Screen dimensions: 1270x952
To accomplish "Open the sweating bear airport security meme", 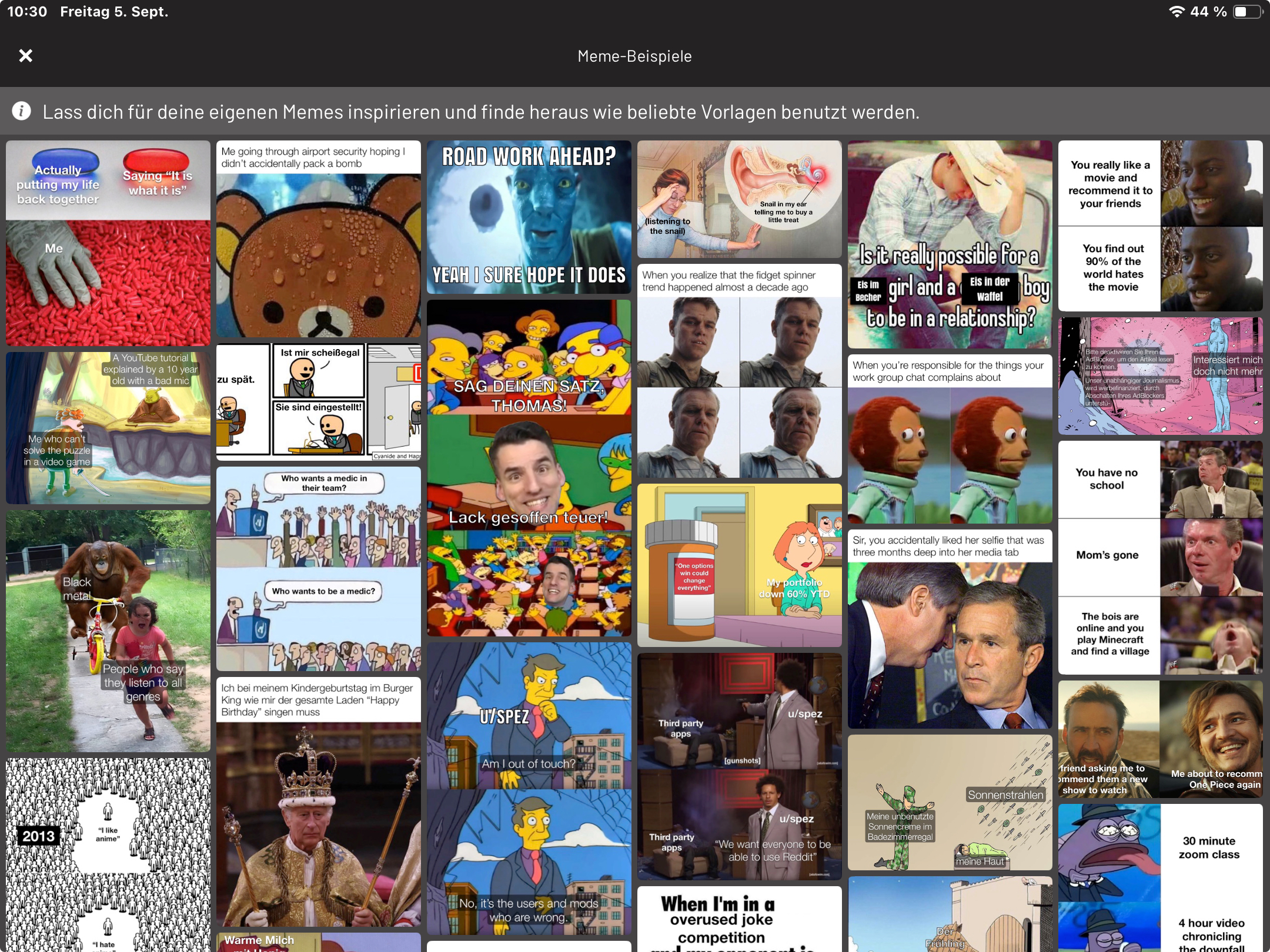I will click(x=318, y=239).
